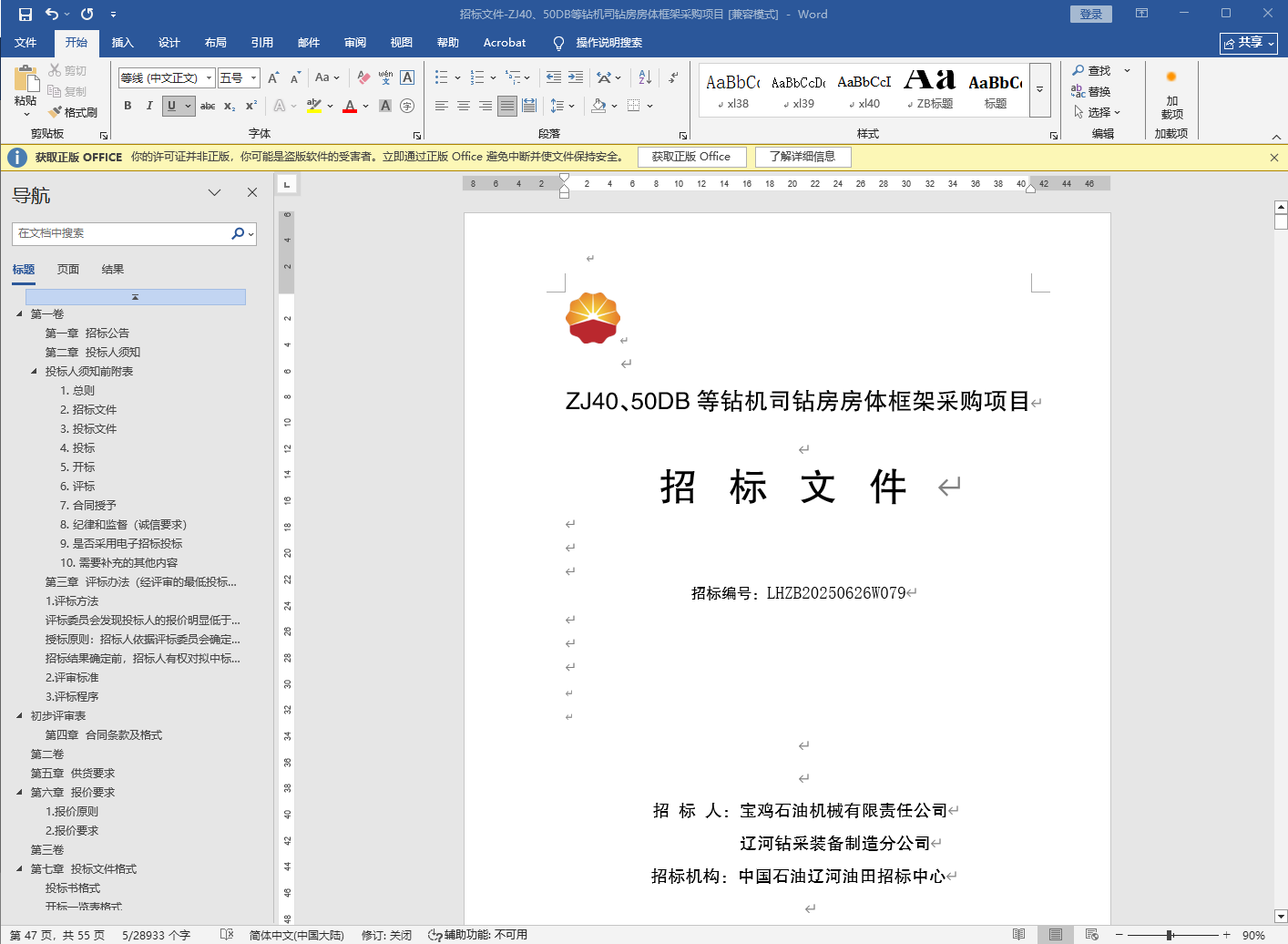1288x944 pixels.
Task: Collapse the 投标人须知前附表 heading
Action: click(34, 371)
